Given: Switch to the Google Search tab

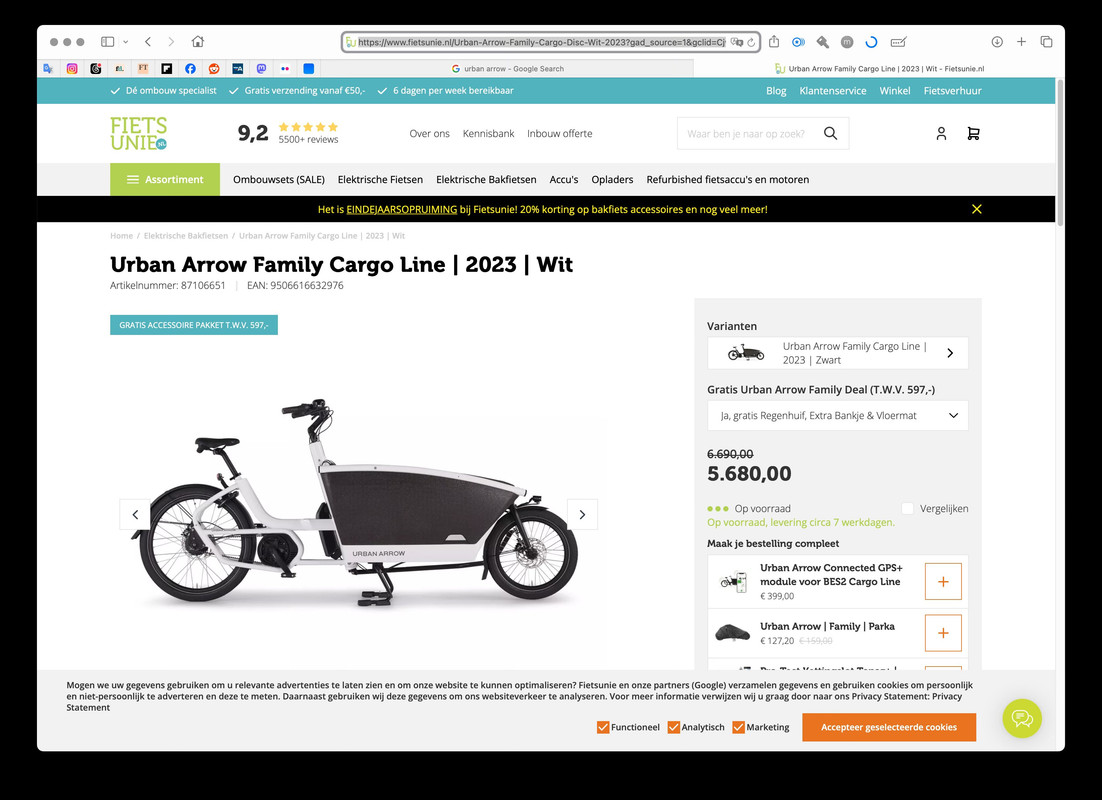Looking at the screenshot, I should pos(507,68).
